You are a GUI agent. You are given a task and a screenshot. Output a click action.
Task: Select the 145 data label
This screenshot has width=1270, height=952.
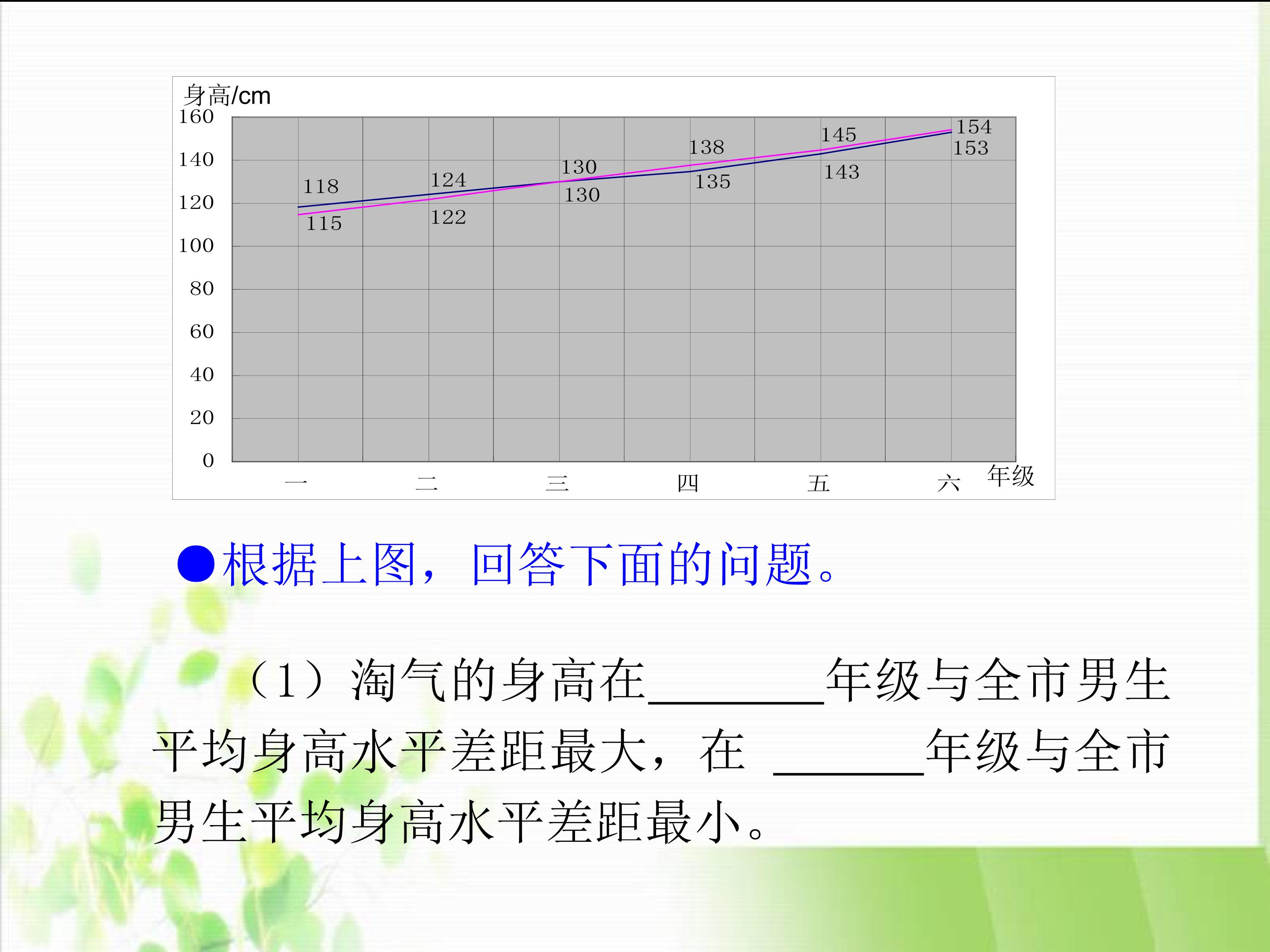click(x=838, y=135)
